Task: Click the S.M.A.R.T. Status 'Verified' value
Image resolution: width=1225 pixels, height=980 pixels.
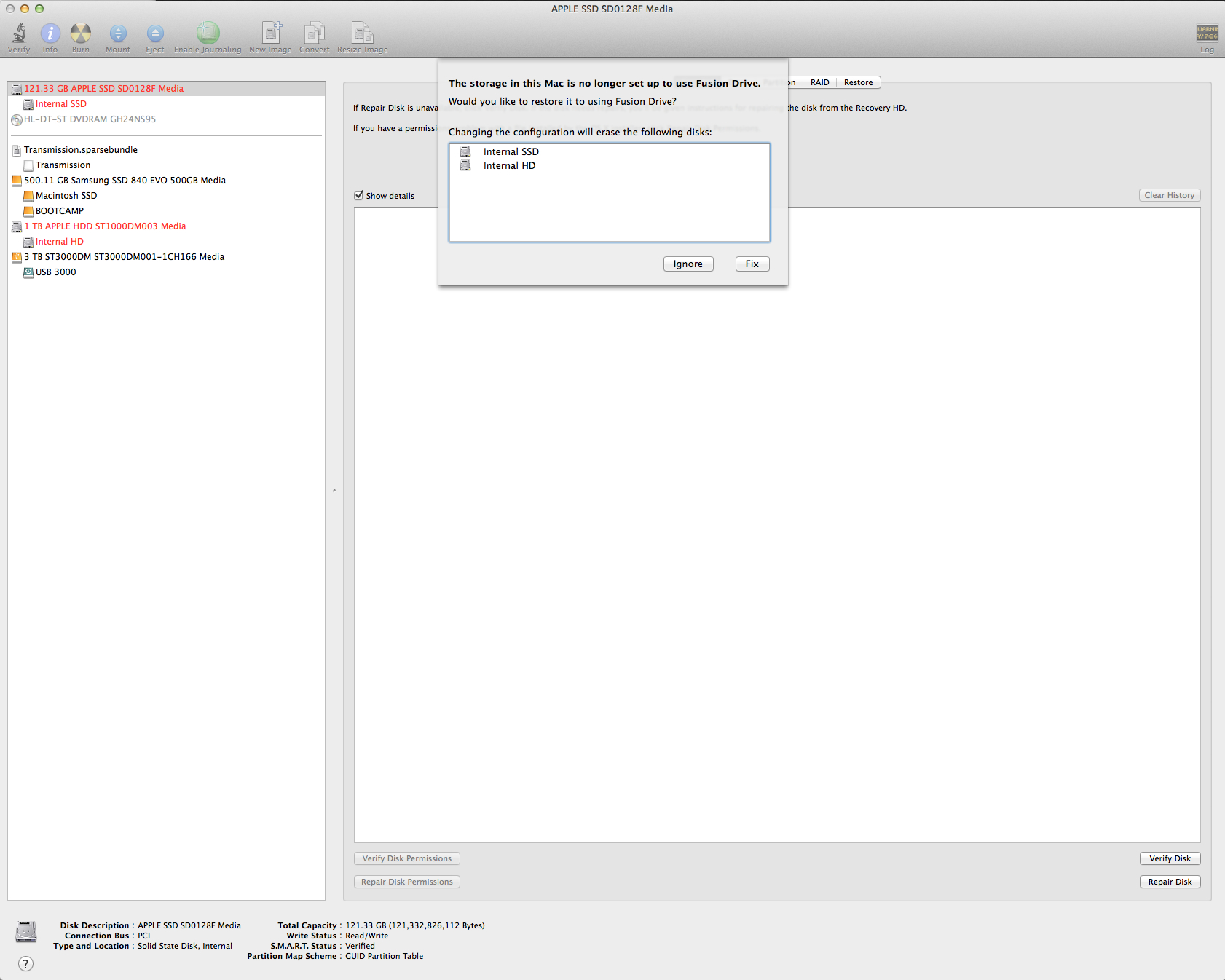Action: point(360,946)
